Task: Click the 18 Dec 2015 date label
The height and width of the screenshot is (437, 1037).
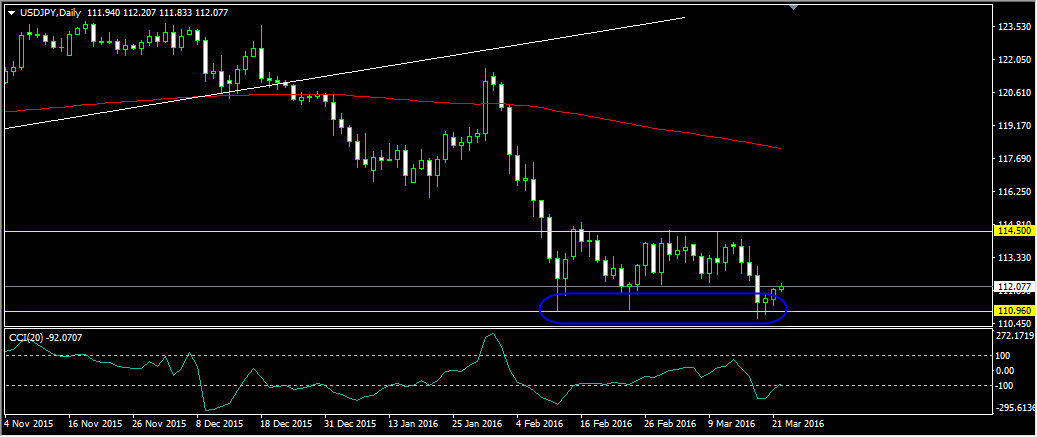Action: 286,423
